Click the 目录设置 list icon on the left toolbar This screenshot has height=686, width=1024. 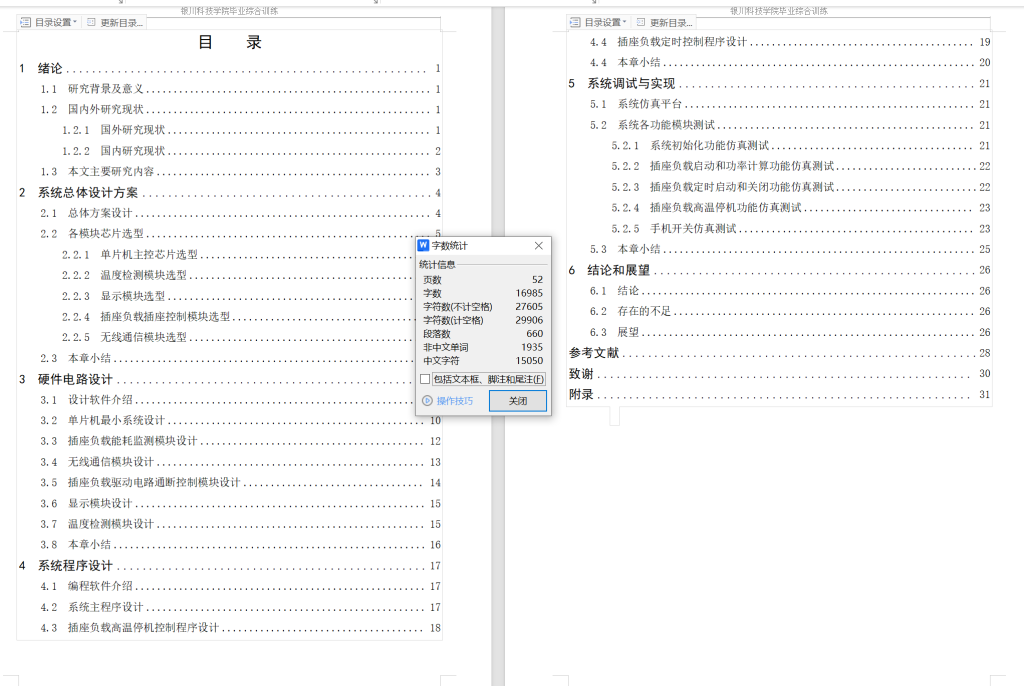click(x=26, y=21)
